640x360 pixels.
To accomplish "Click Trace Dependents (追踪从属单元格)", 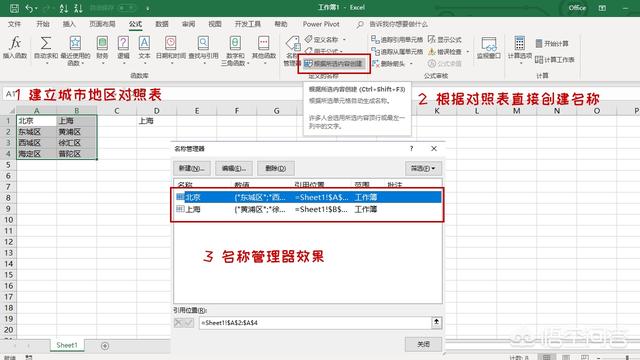I will [397, 52].
